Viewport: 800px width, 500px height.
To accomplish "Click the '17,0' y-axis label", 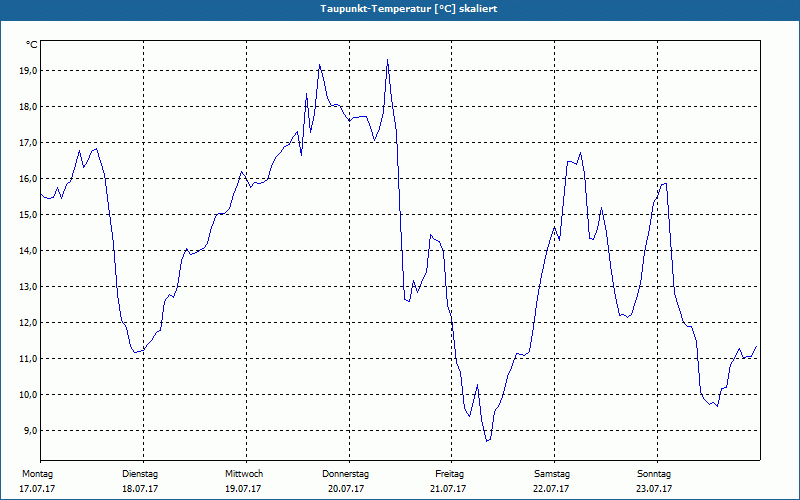I will pyautogui.click(x=29, y=143).
